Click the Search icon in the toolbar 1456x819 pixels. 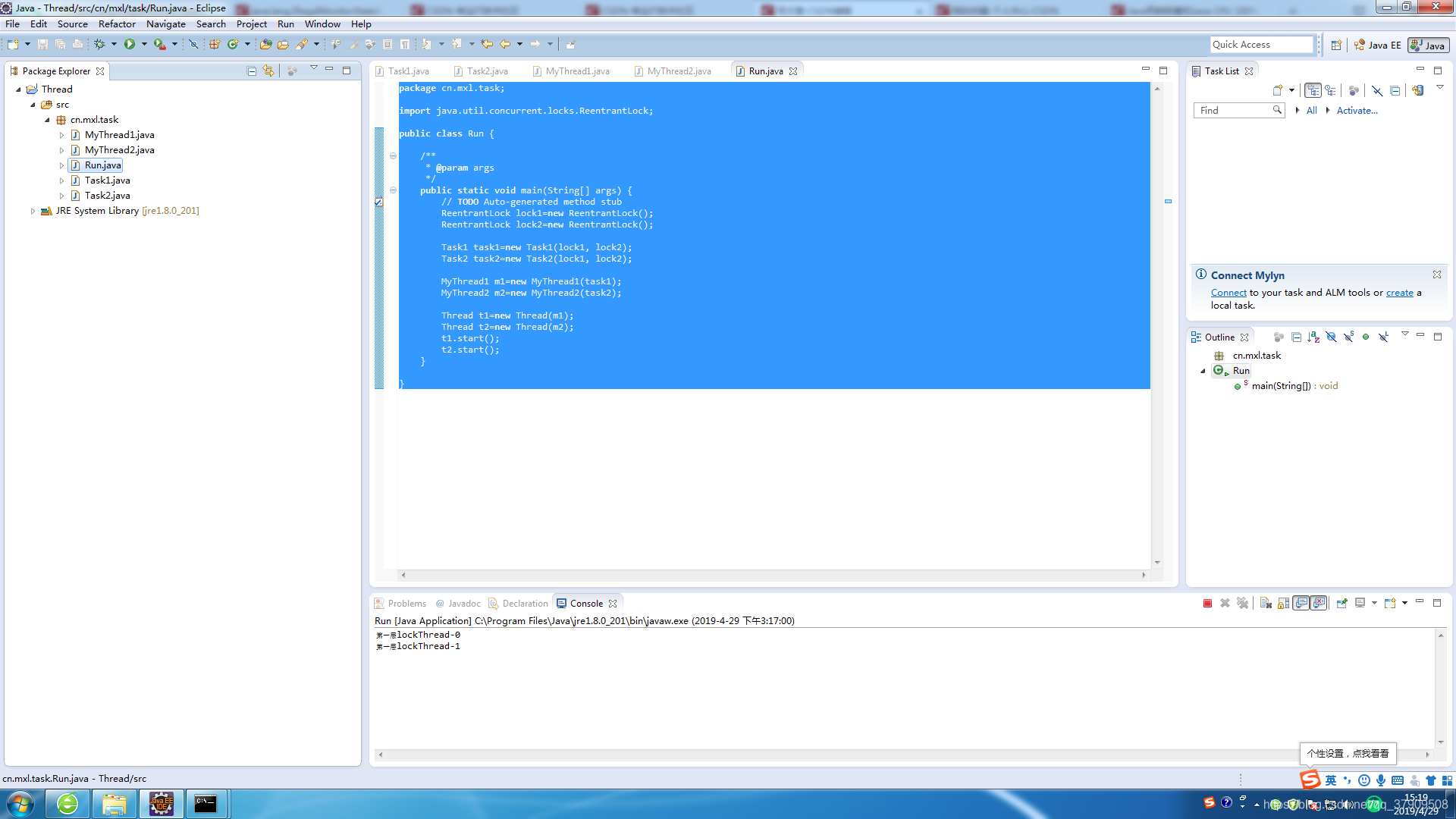pos(302,45)
